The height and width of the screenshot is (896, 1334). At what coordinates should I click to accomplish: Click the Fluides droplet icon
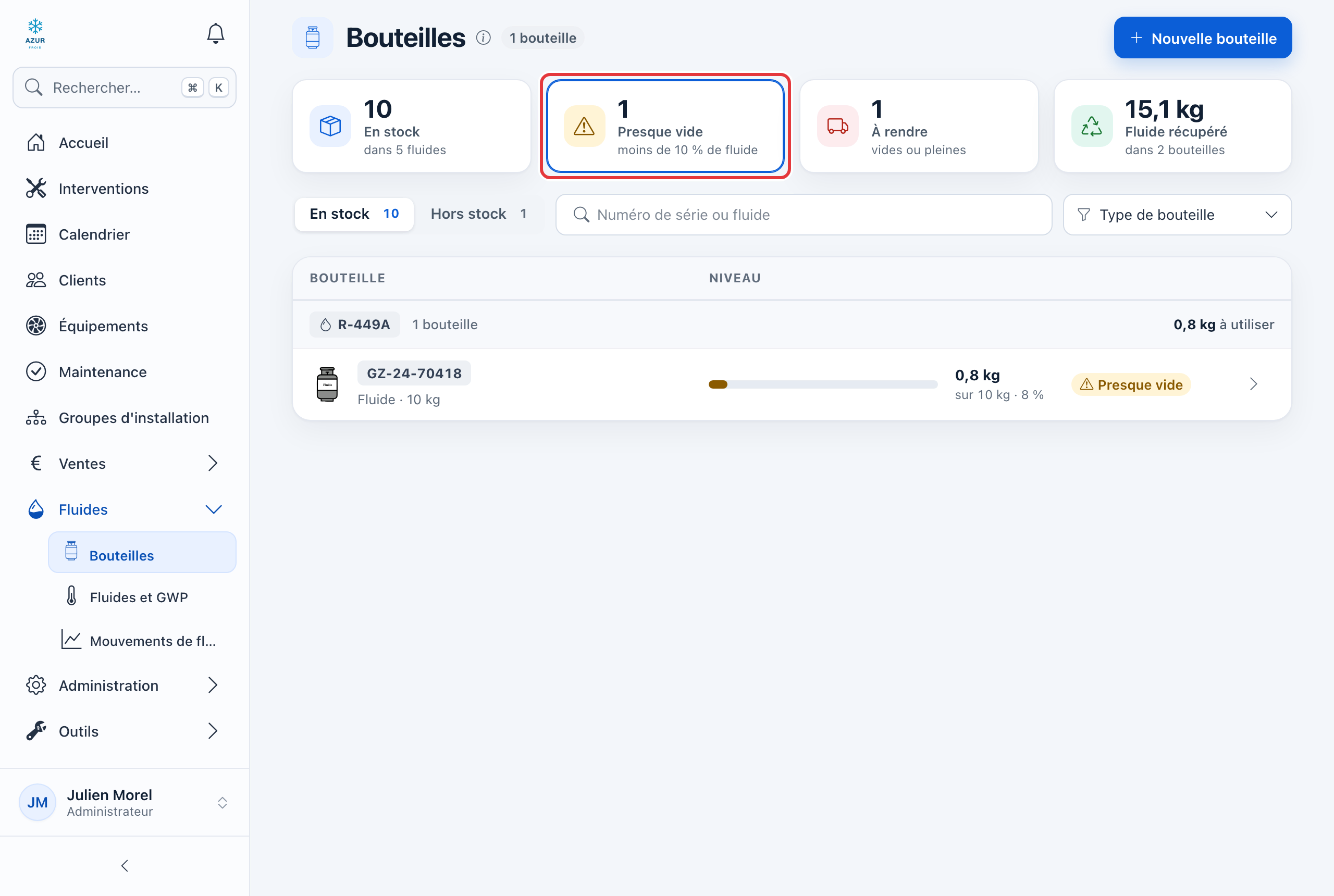click(36, 508)
